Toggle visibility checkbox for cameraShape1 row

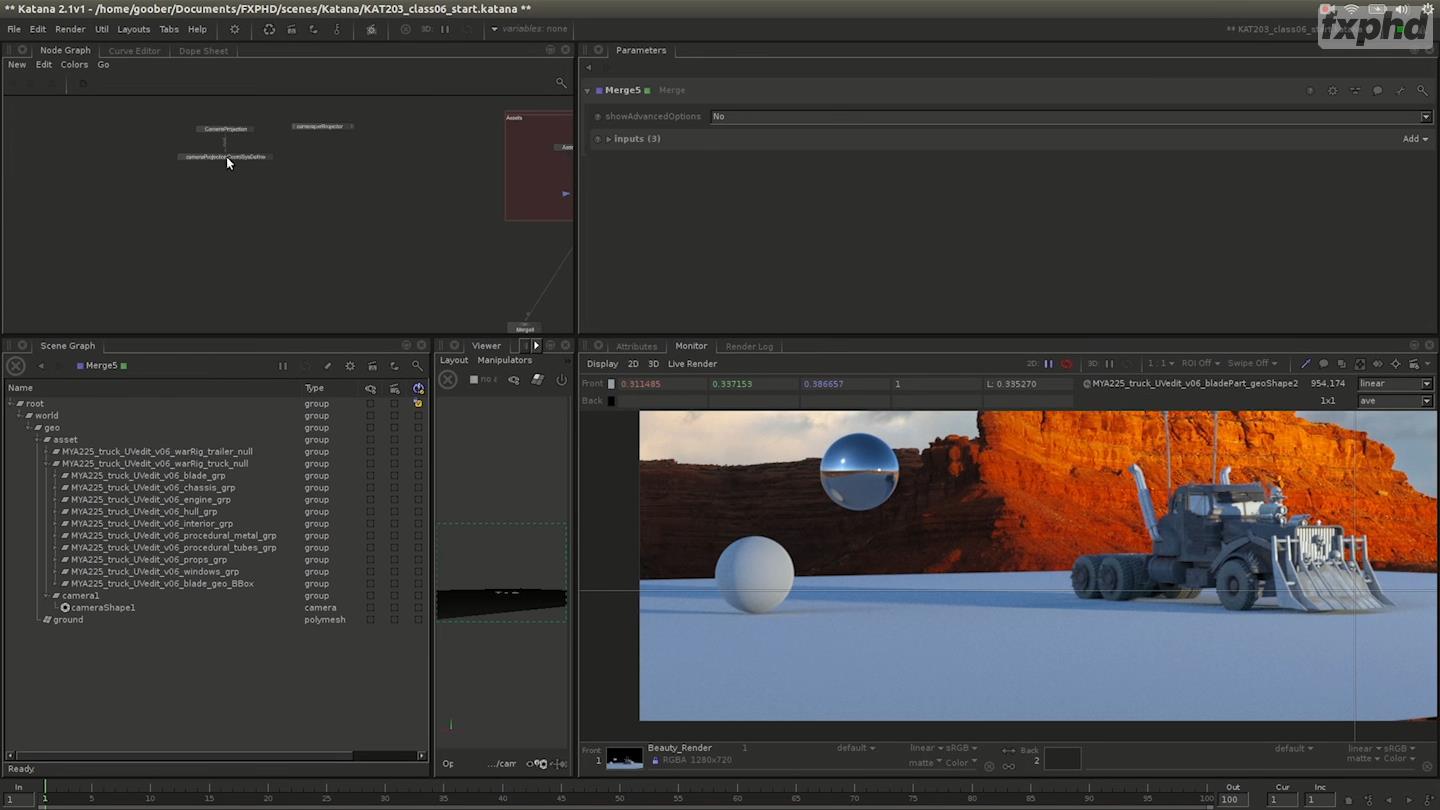pyautogui.click(x=370, y=608)
